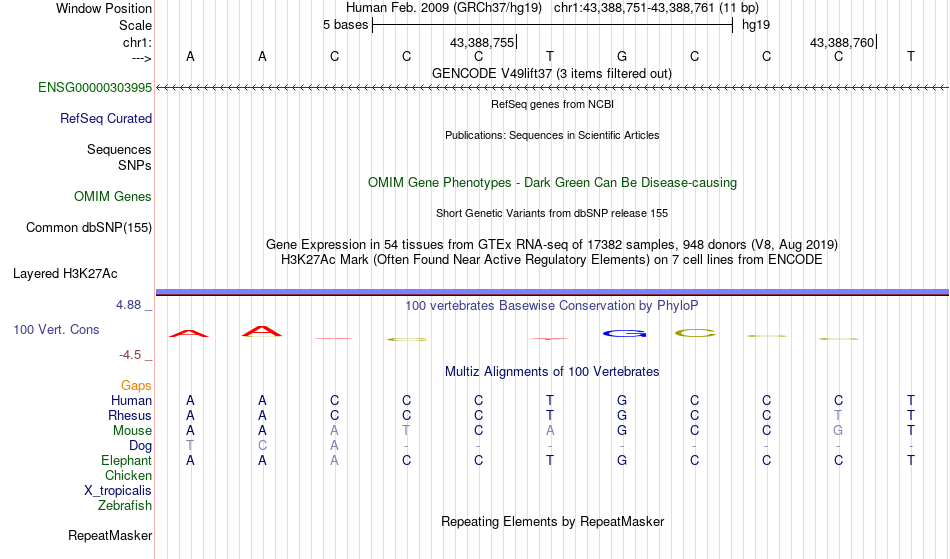Click the faded C in the Dog row
950x559 pixels.
262,446
